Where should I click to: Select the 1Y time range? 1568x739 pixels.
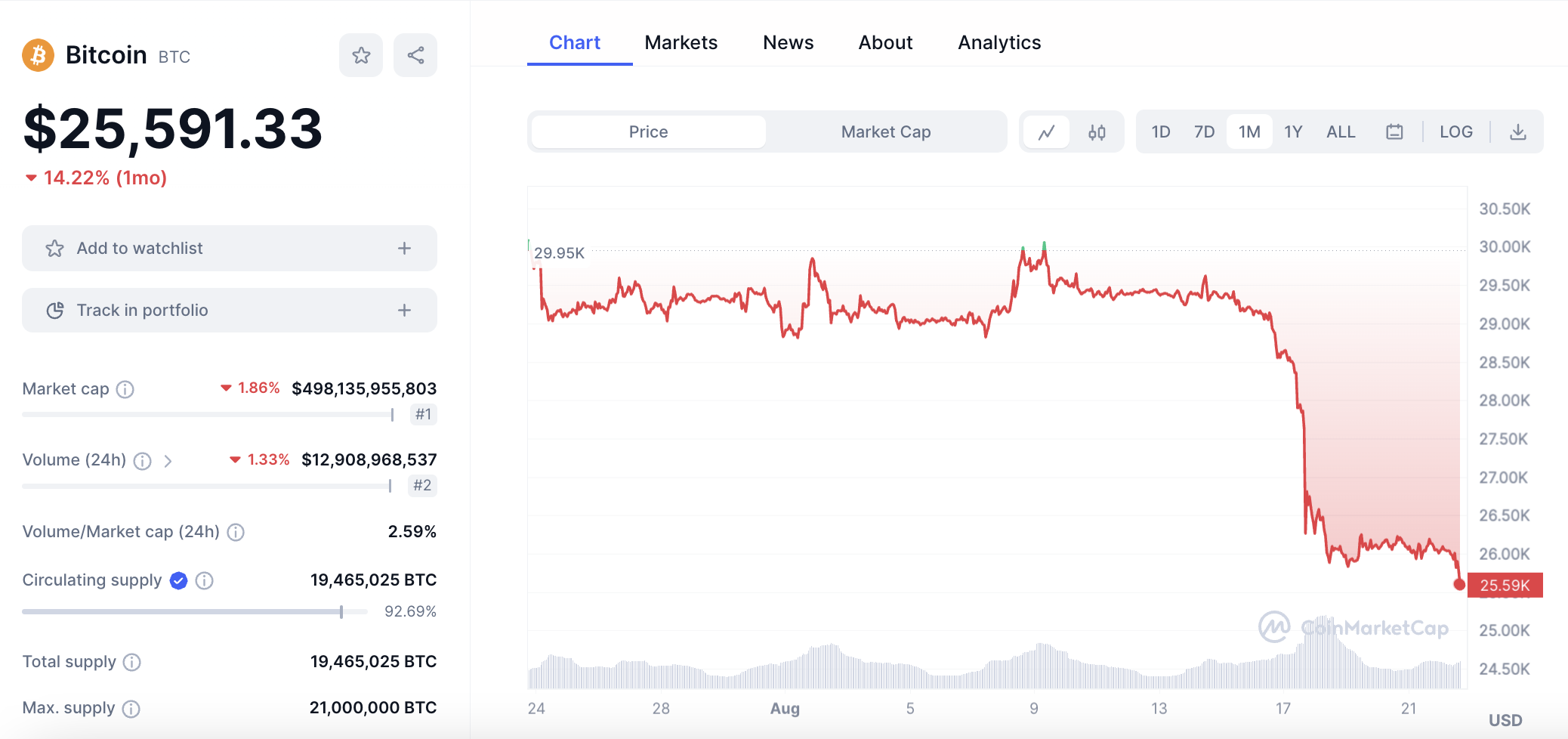[1293, 132]
